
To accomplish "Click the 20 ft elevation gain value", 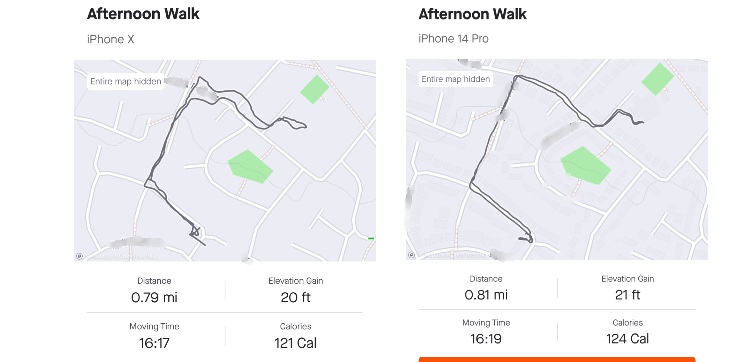I will (296, 297).
